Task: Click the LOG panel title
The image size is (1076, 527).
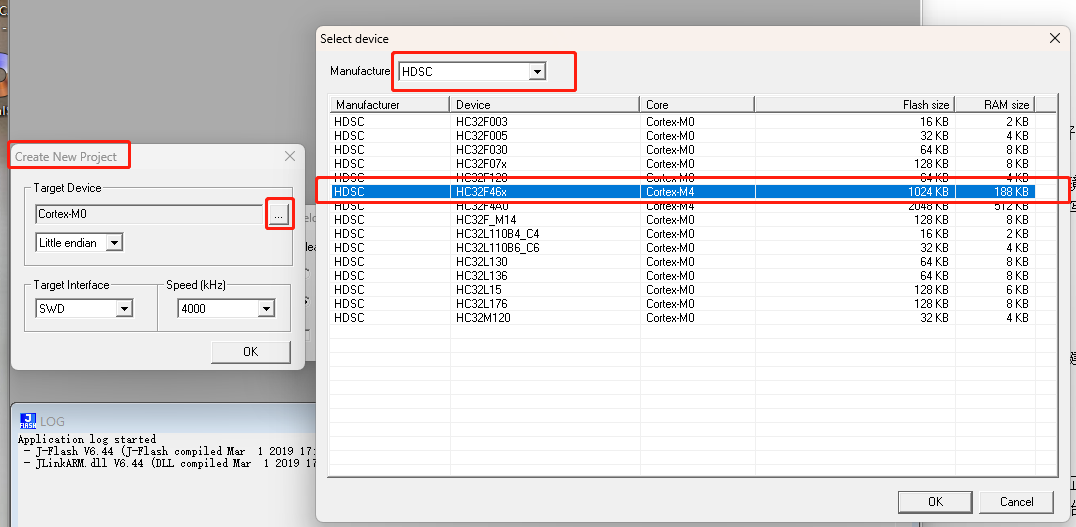Action: pos(52,421)
